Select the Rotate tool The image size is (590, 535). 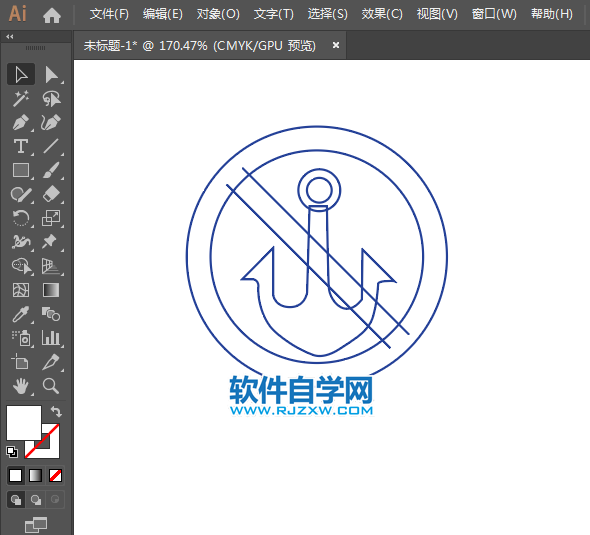21,218
